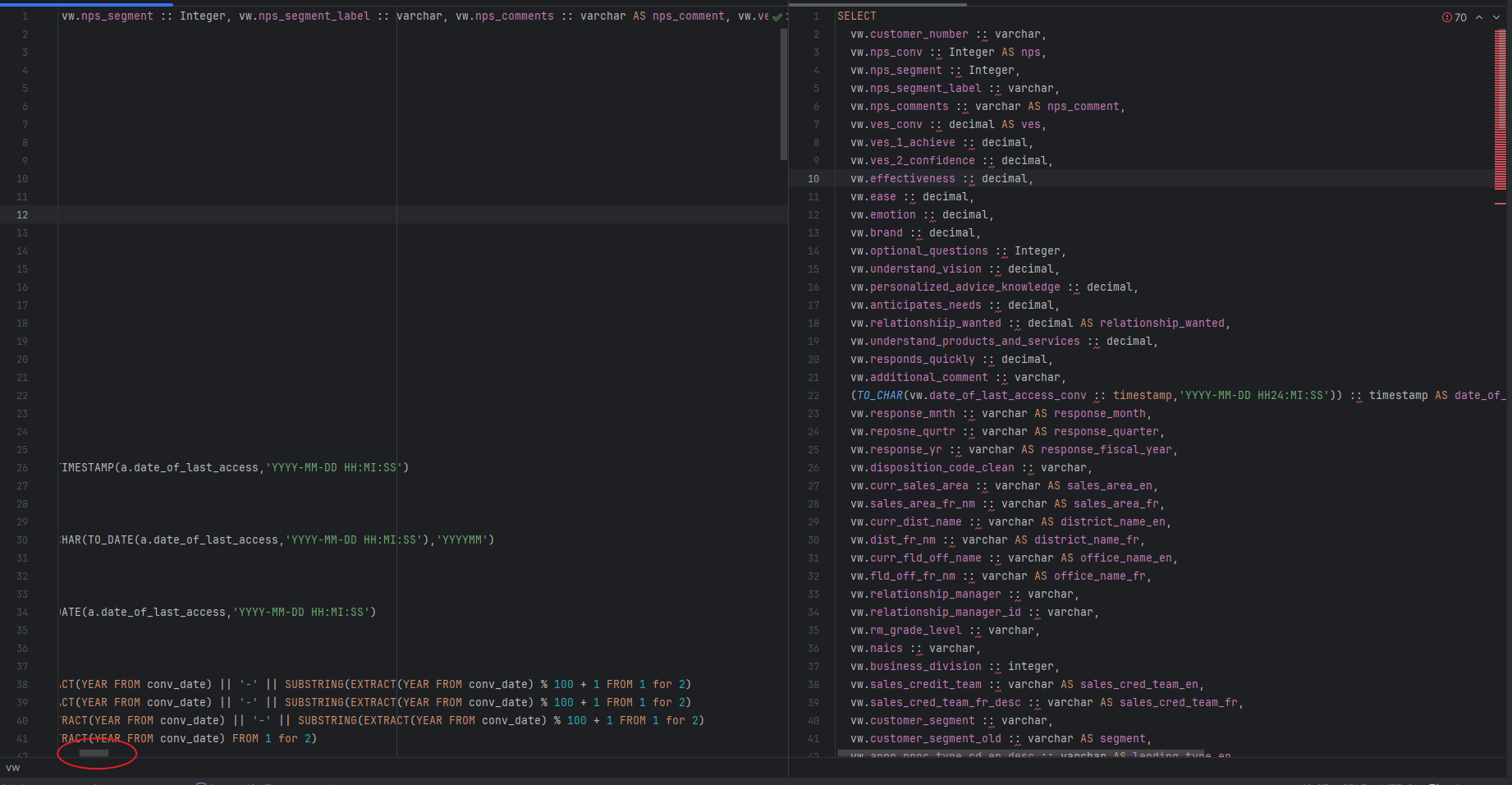1512x785 pixels.
Task: Click SUBSTRING on left editor line 40
Action: pos(328,721)
